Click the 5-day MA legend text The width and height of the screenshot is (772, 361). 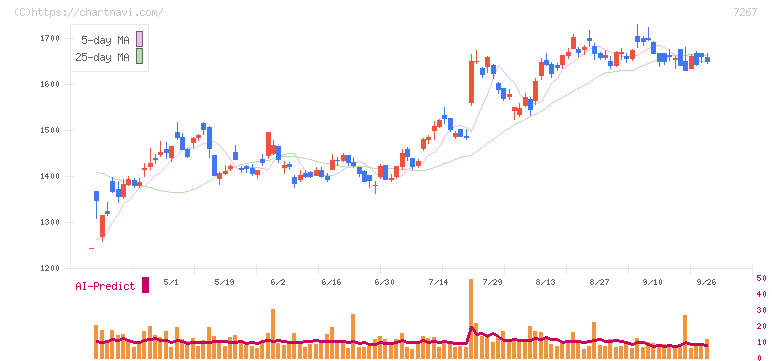click(x=105, y=40)
